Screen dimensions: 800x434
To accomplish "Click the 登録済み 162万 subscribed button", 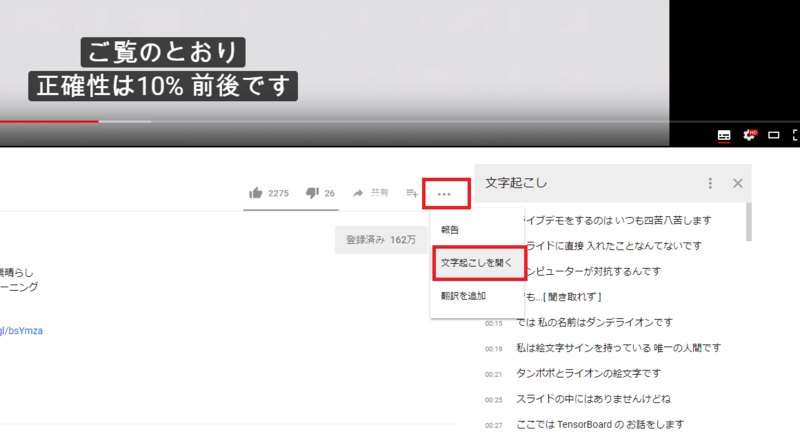I will click(x=381, y=240).
